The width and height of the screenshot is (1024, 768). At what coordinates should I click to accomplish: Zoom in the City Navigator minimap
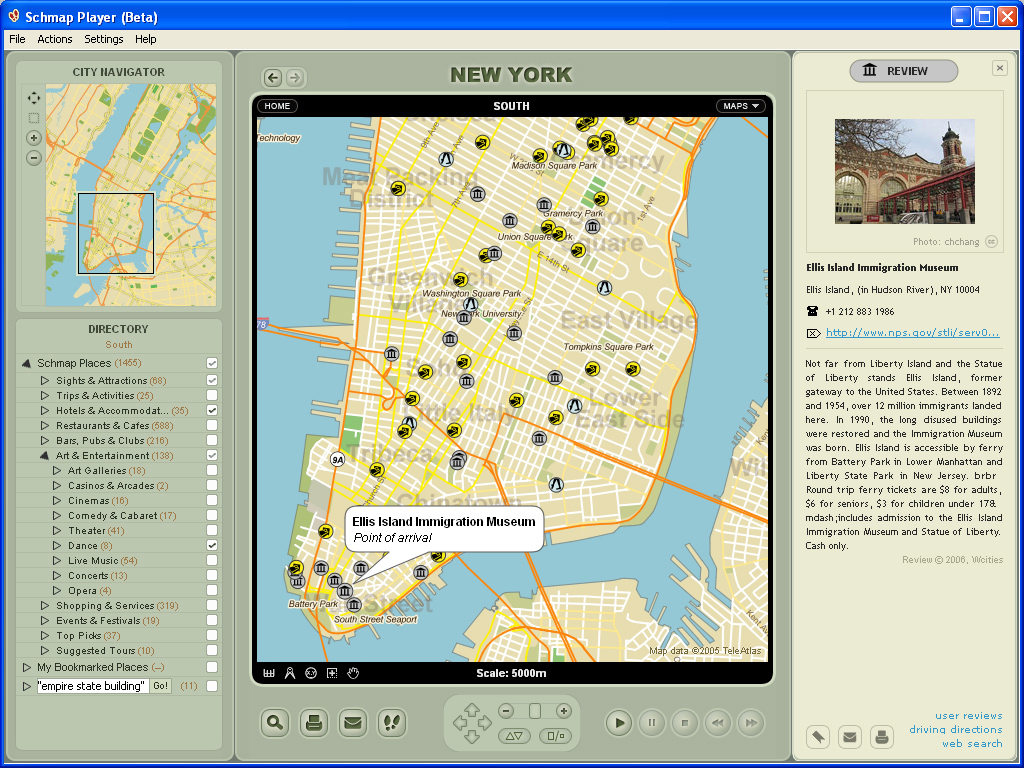(33, 138)
